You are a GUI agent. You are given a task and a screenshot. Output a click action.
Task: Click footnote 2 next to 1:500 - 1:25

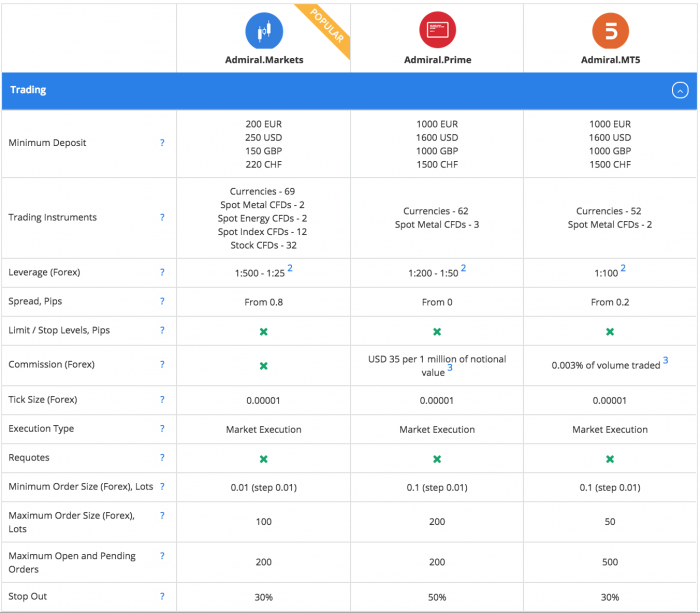coord(290,268)
